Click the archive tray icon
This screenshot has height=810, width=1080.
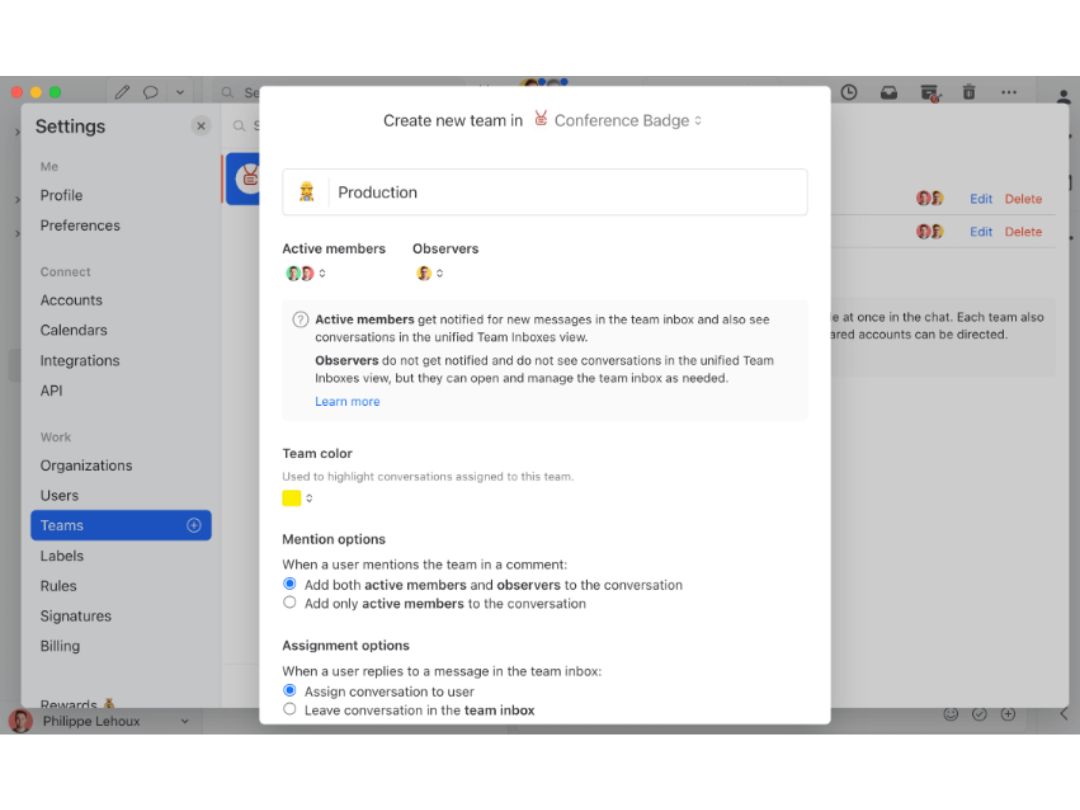coord(889,92)
